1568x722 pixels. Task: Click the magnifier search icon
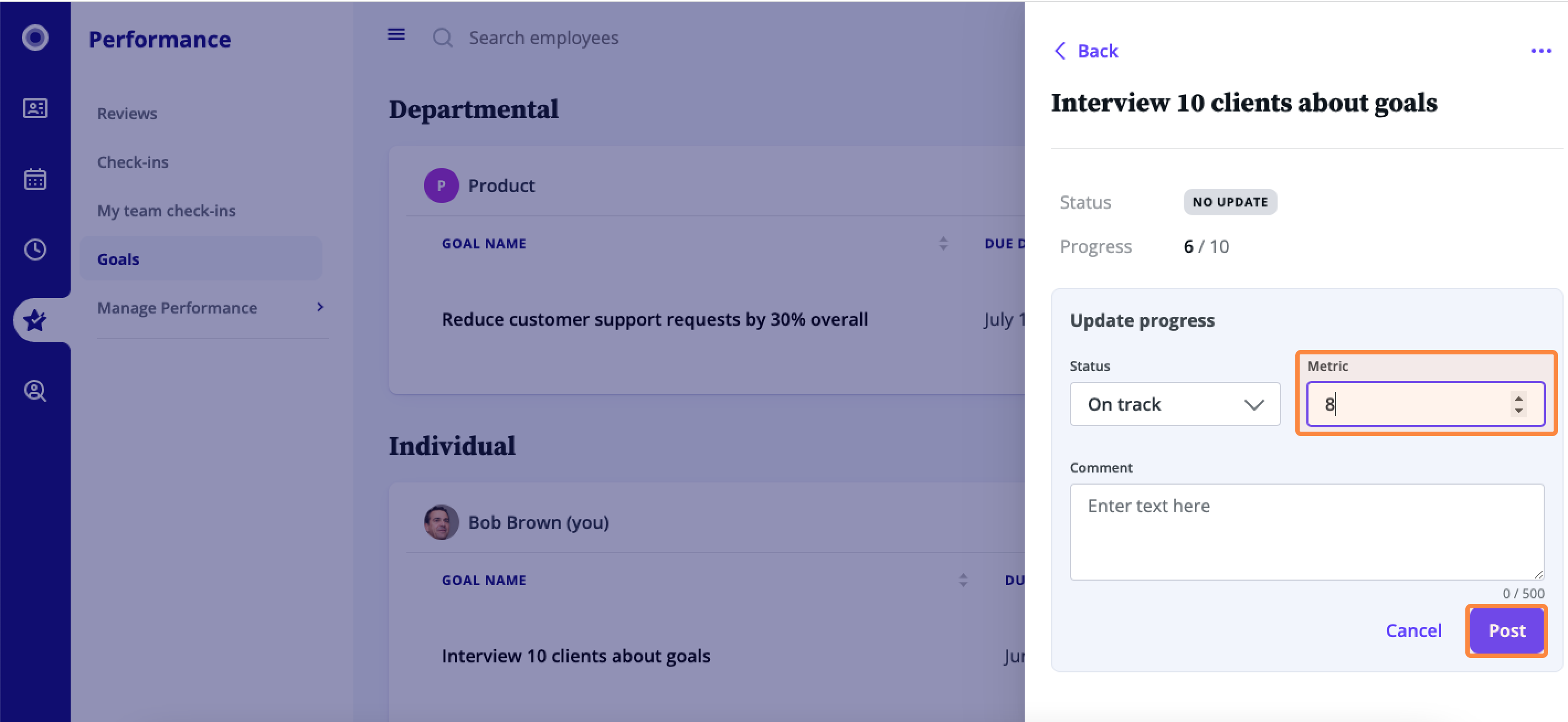tap(443, 38)
